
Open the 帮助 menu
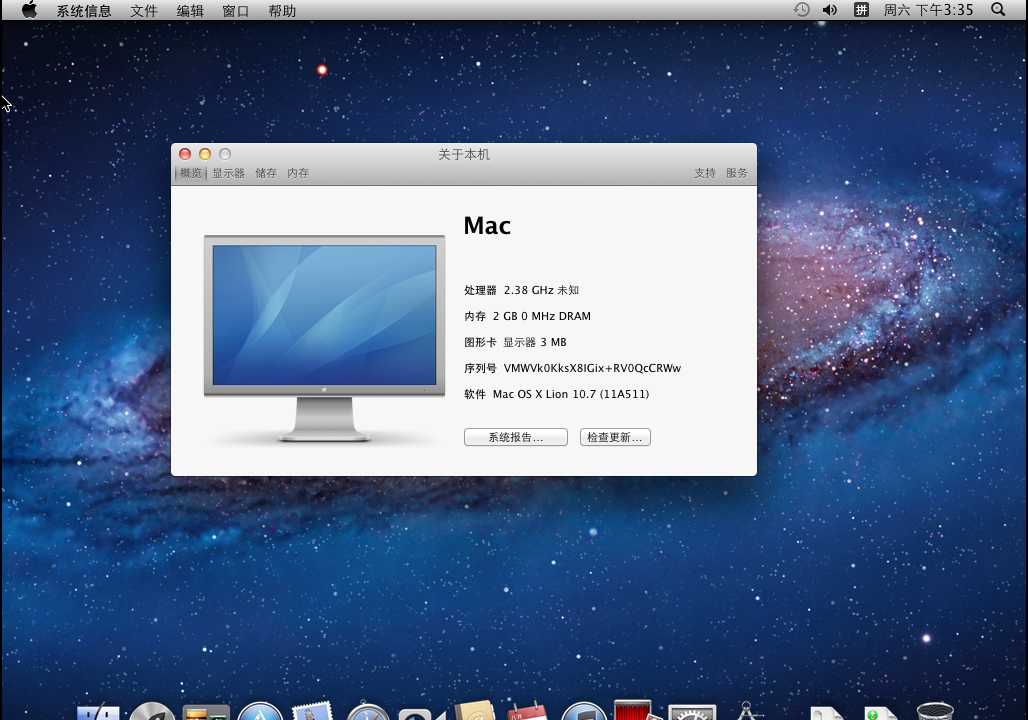[282, 10]
